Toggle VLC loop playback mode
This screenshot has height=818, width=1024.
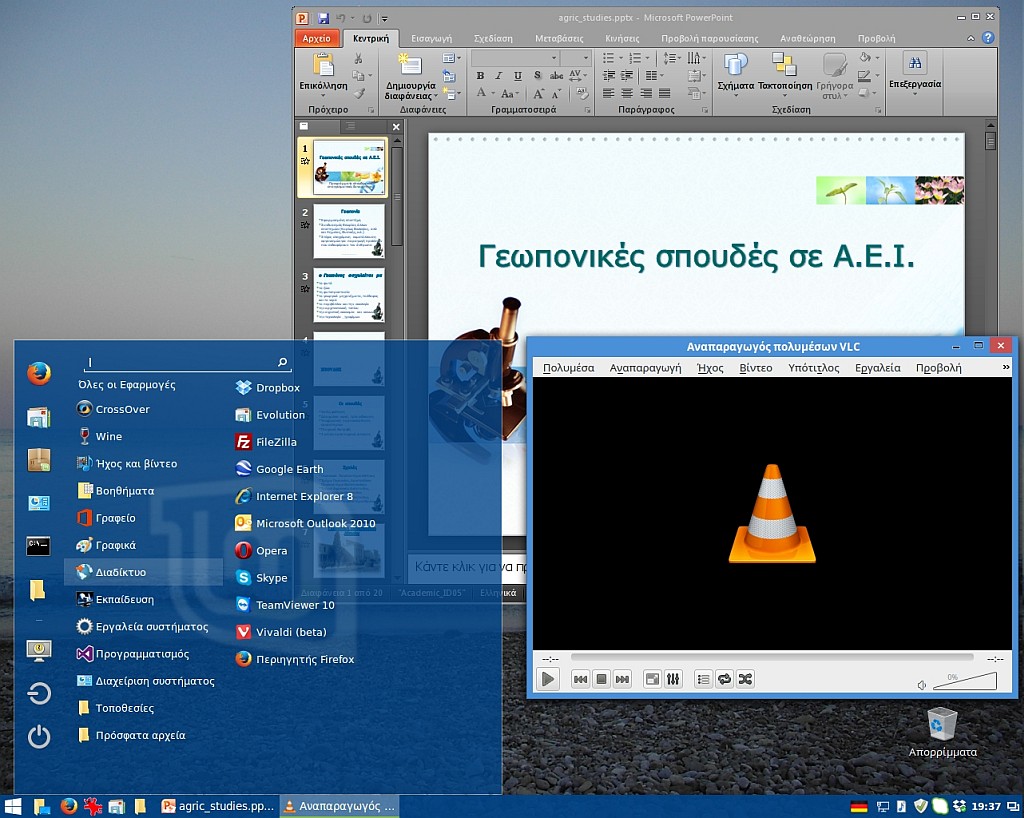(x=724, y=679)
